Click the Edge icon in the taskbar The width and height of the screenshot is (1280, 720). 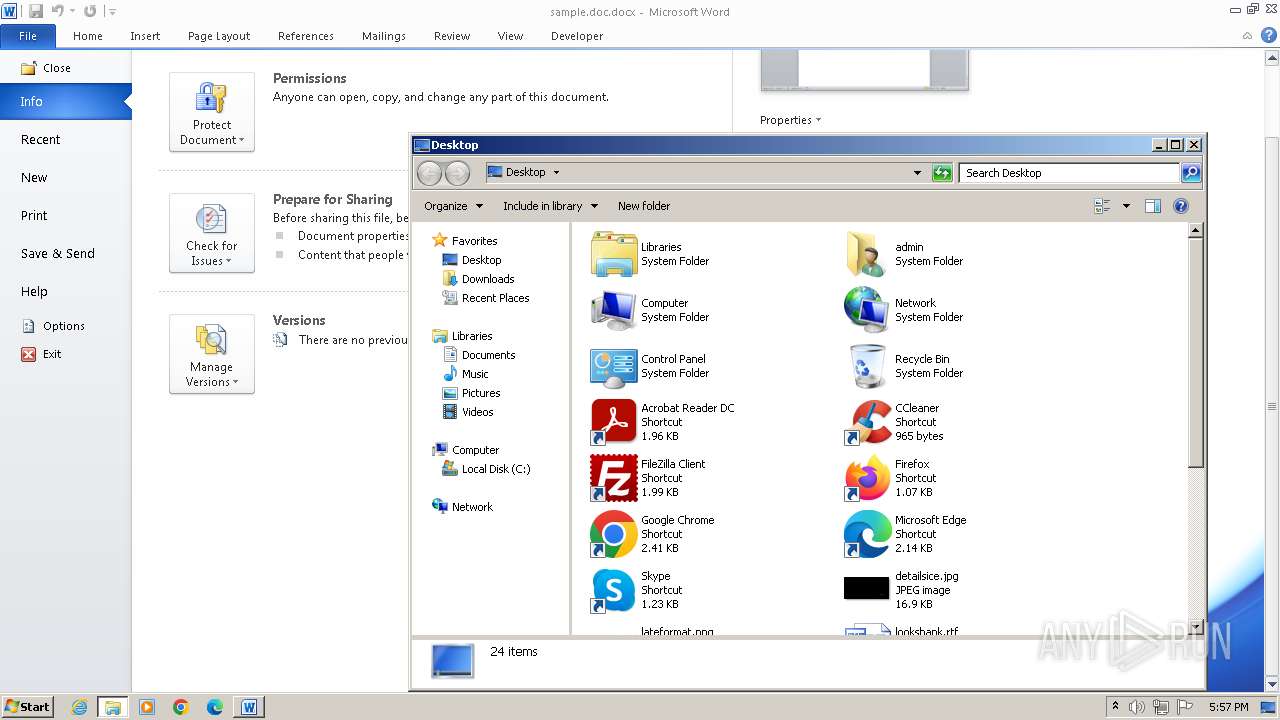(215, 707)
